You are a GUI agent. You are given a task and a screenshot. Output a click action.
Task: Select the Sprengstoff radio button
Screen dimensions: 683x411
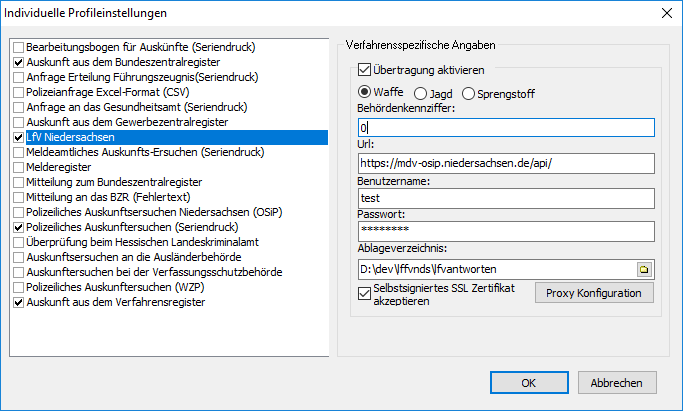click(x=471, y=93)
